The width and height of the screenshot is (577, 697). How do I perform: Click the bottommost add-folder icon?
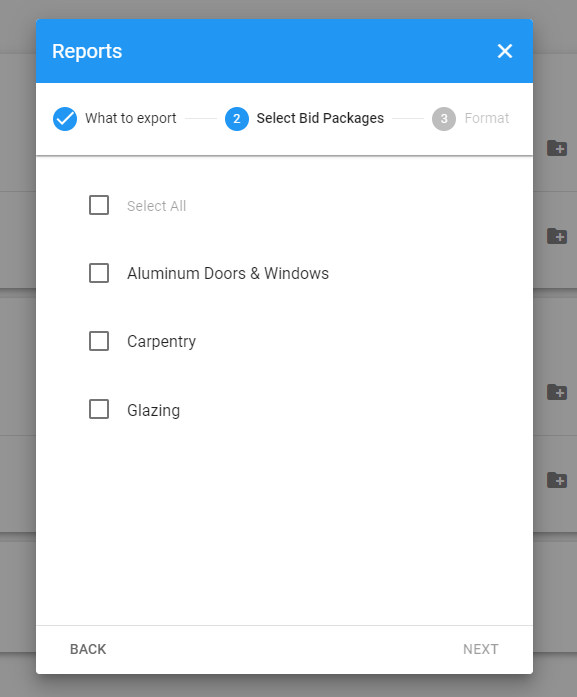[557, 480]
